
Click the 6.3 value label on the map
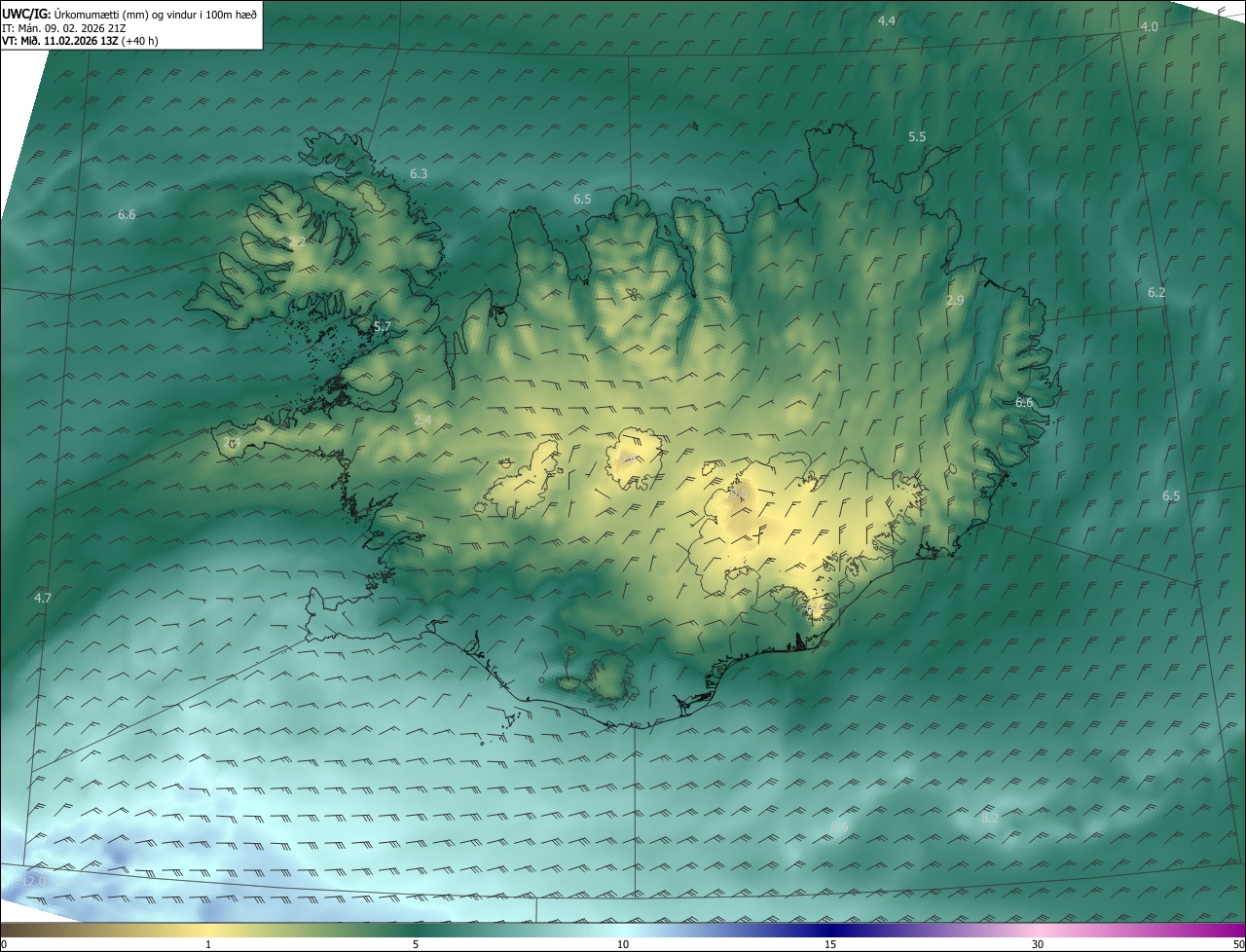pos(419,173)
